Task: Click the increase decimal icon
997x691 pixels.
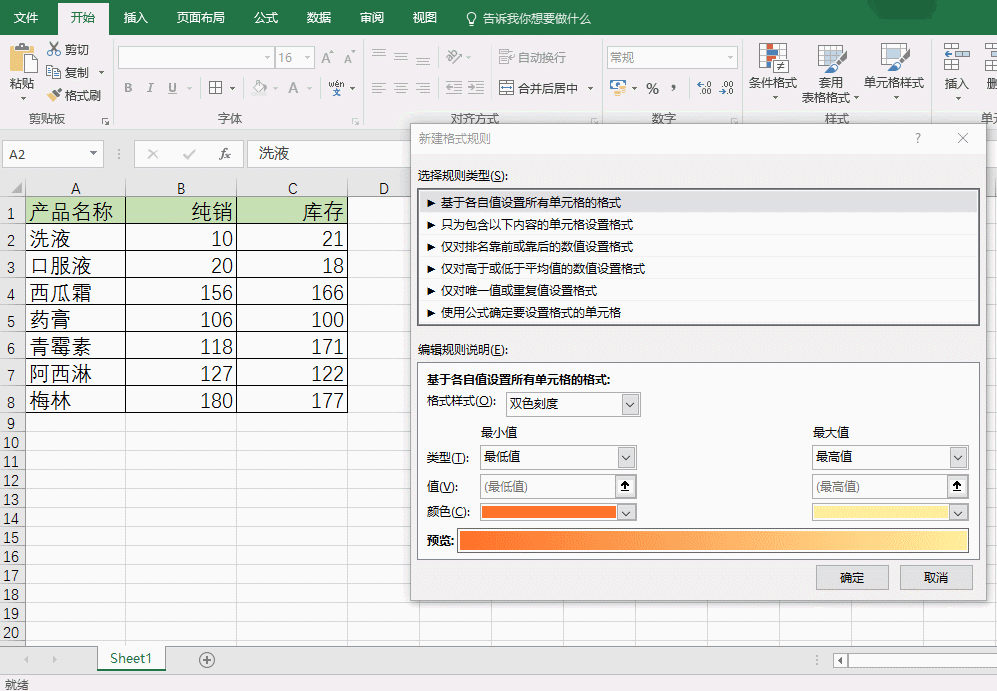Action: 705,88
